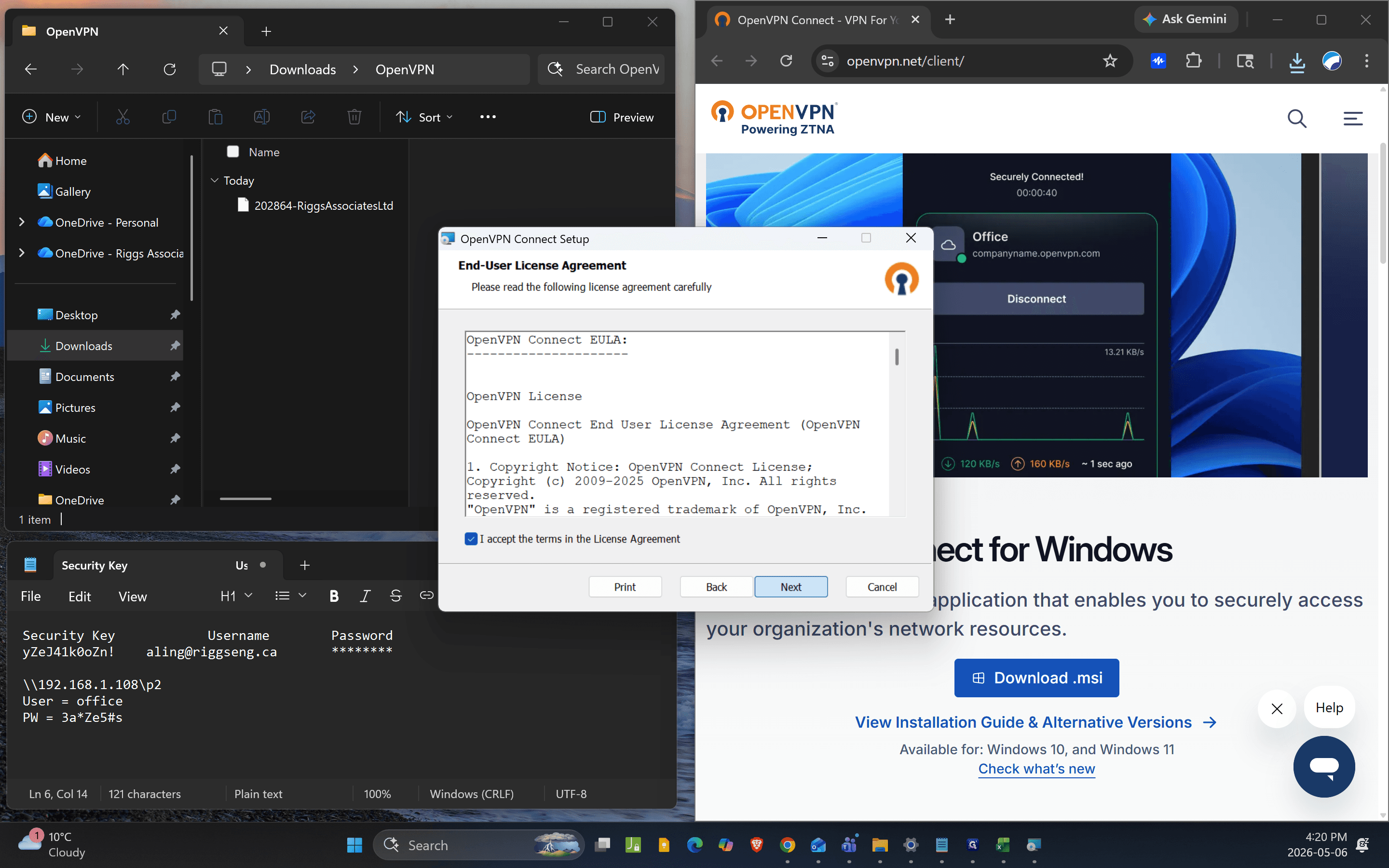Click the Copy icon in File Explorer toolbar
Viewport: 1389px width, 868px height.
(x=169, y=117)
